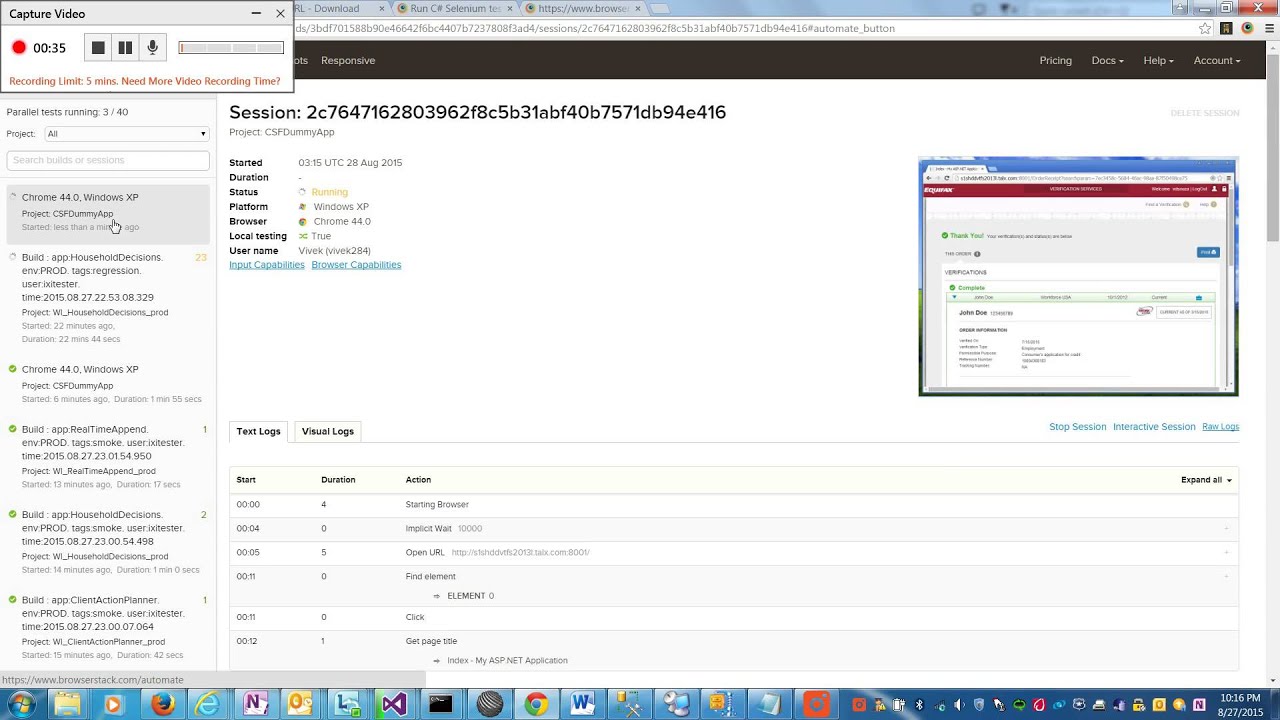
Task: Open the HouseholdDecisions smoke build
Action: coord(108,541)
